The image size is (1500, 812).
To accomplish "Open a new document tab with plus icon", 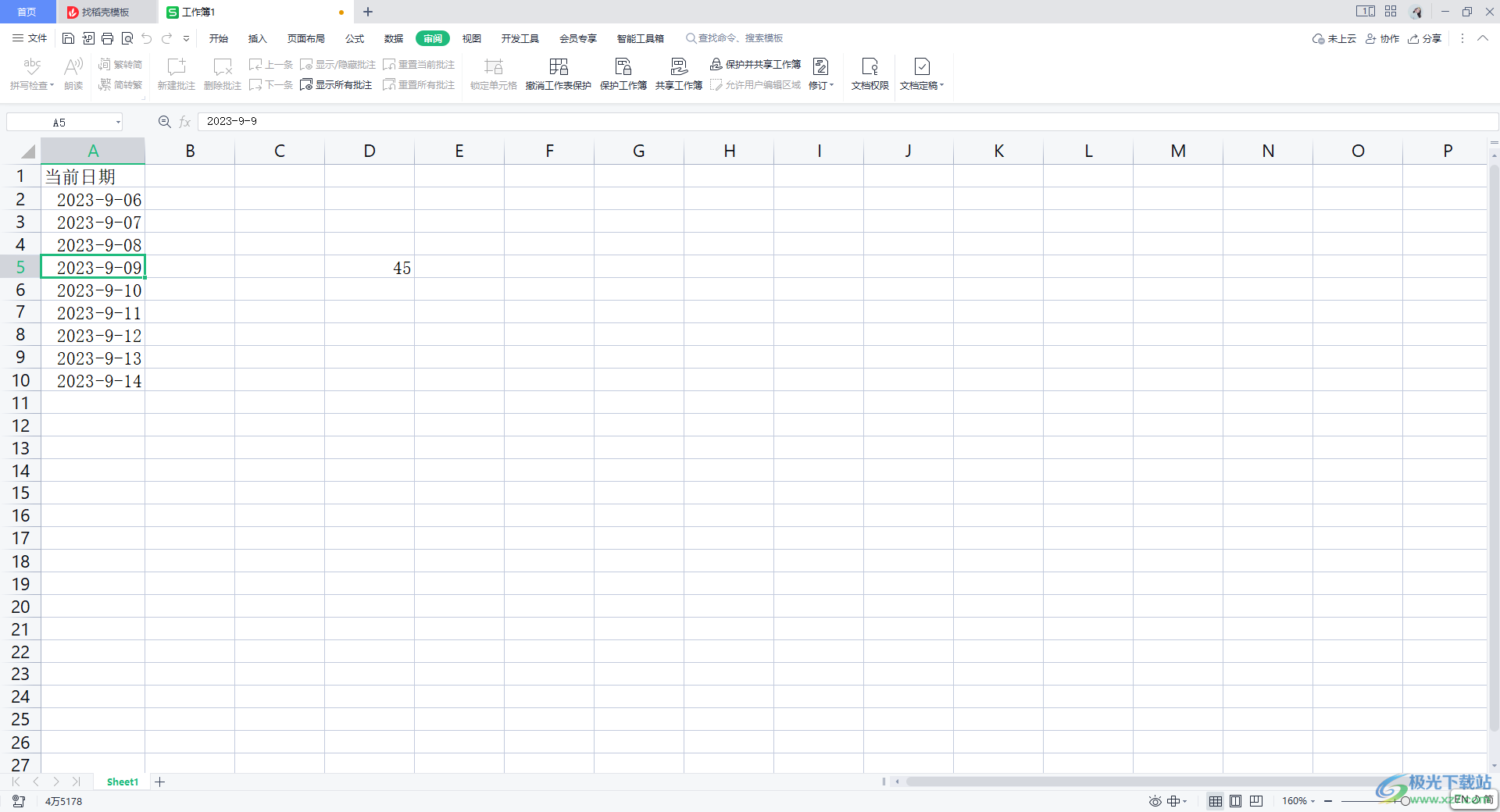I will 368,12.
